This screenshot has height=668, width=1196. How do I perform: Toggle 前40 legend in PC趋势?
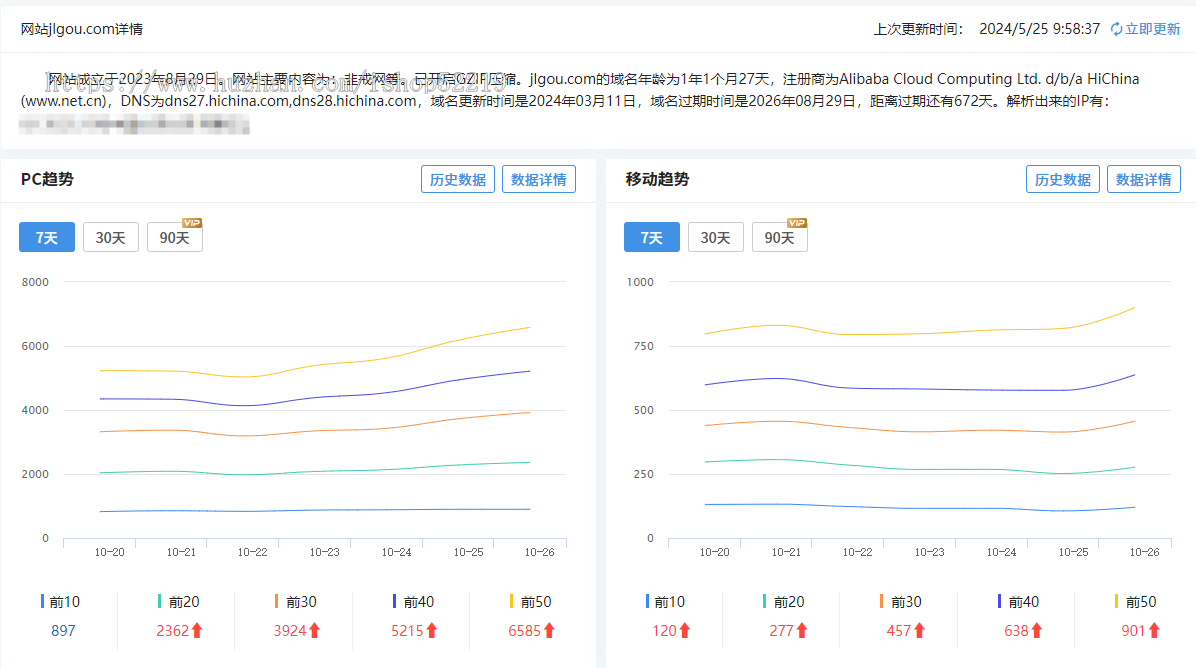point(413,602)
